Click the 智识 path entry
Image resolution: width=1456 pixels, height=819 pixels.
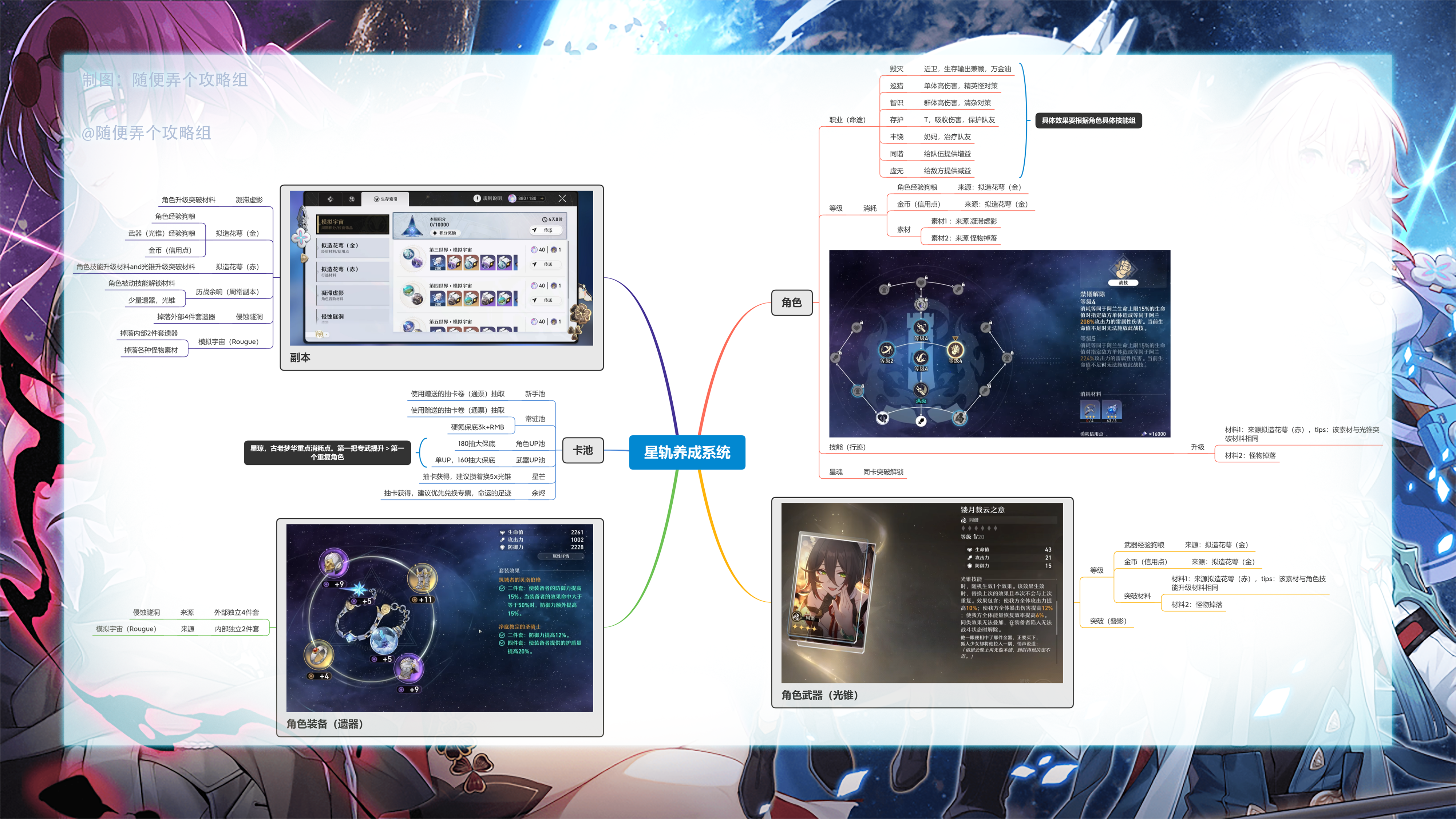click(897, 103)
